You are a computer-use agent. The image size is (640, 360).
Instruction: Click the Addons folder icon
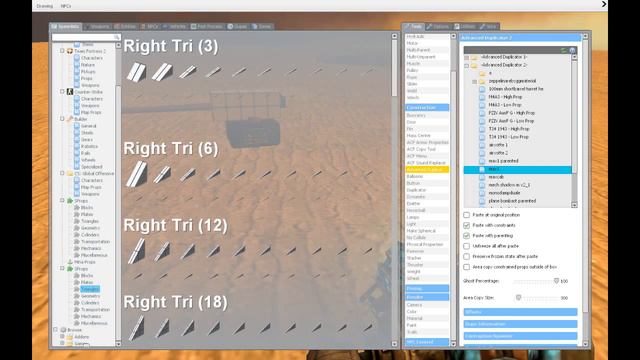pos(70,337)
